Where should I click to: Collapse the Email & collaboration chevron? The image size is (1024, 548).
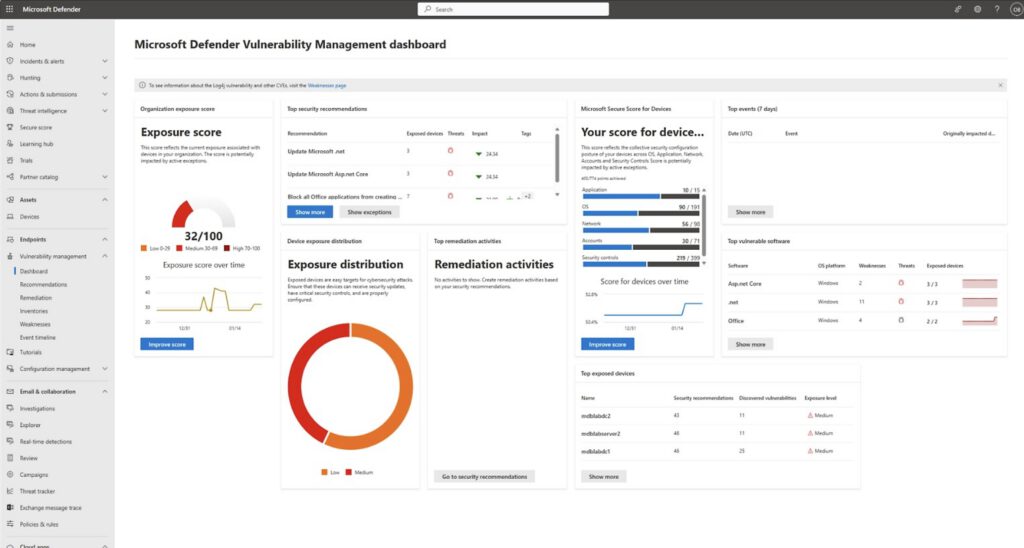click(104, 391)
